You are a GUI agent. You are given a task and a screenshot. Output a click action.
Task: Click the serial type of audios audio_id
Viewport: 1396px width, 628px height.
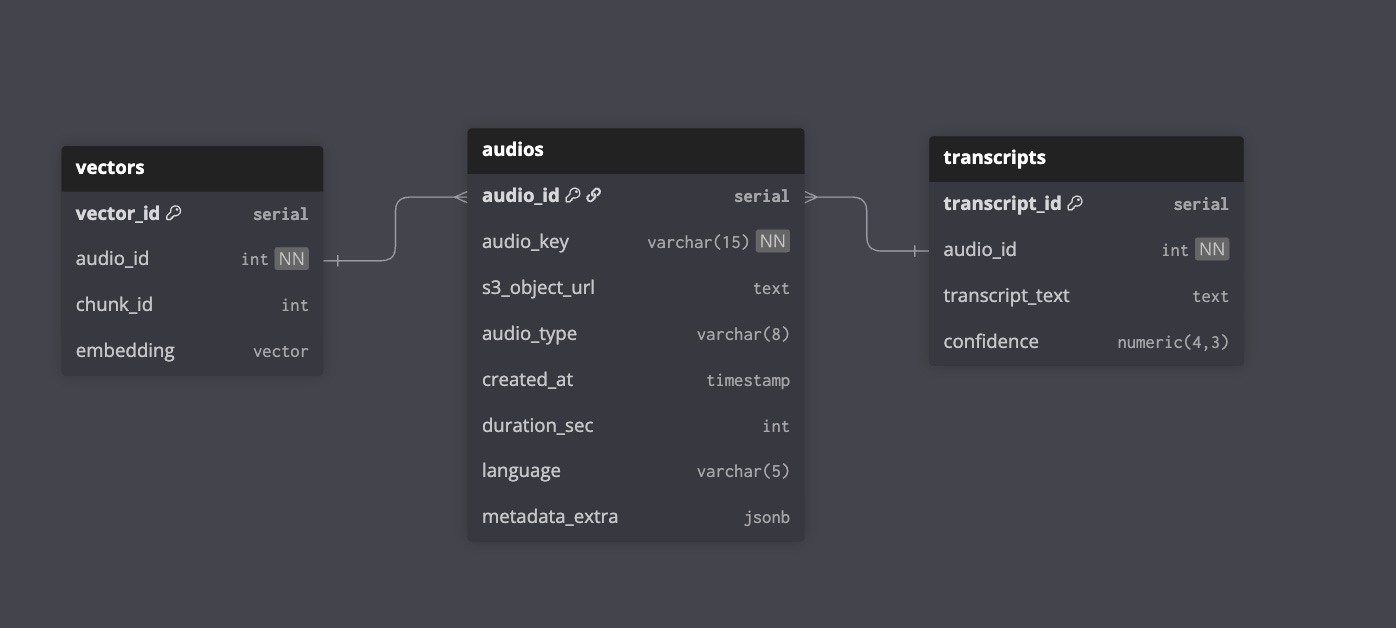pos(762,197)
